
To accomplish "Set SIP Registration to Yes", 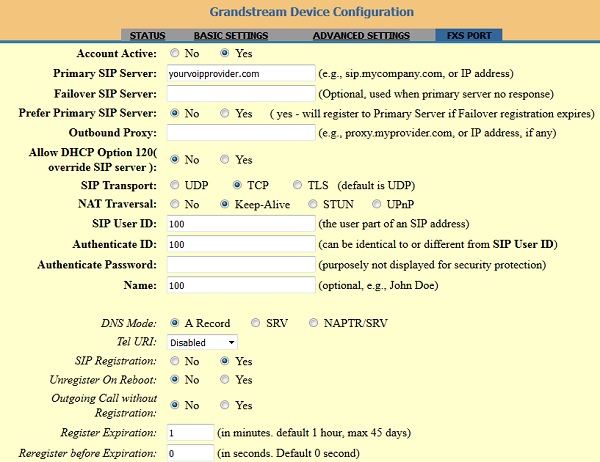I will pyautogui.click(x=225, y=361).
